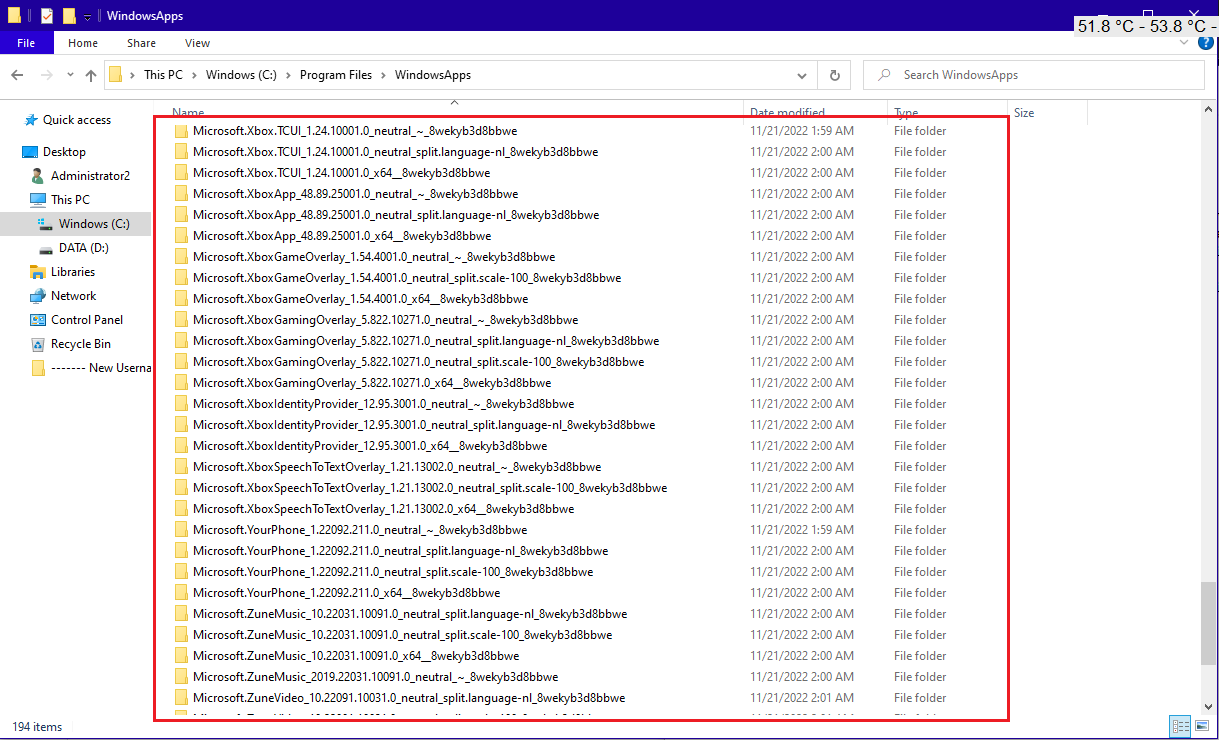This screenshot has height=740, width=1219.
Task: Select This PC in the navigation pane
Action: 70,200
